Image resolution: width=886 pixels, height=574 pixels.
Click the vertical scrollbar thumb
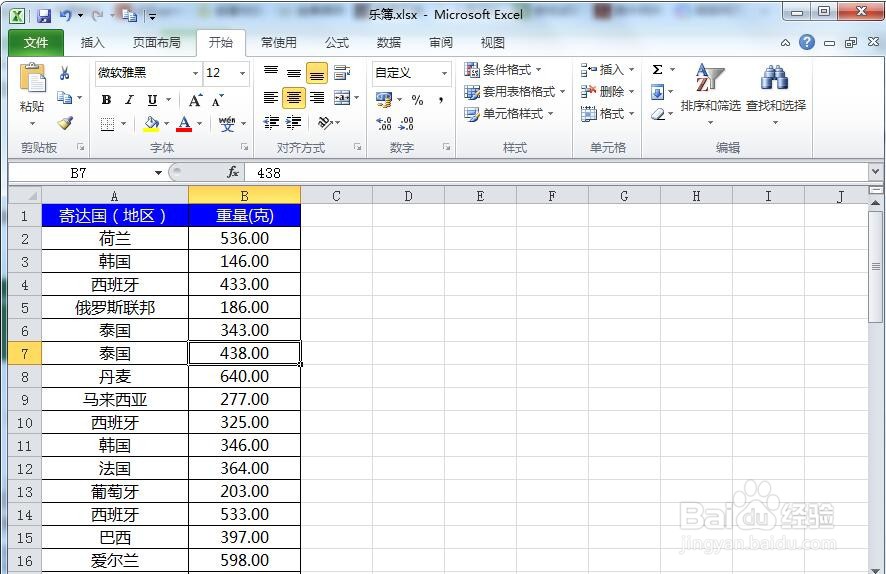click(x=875, y=266)
